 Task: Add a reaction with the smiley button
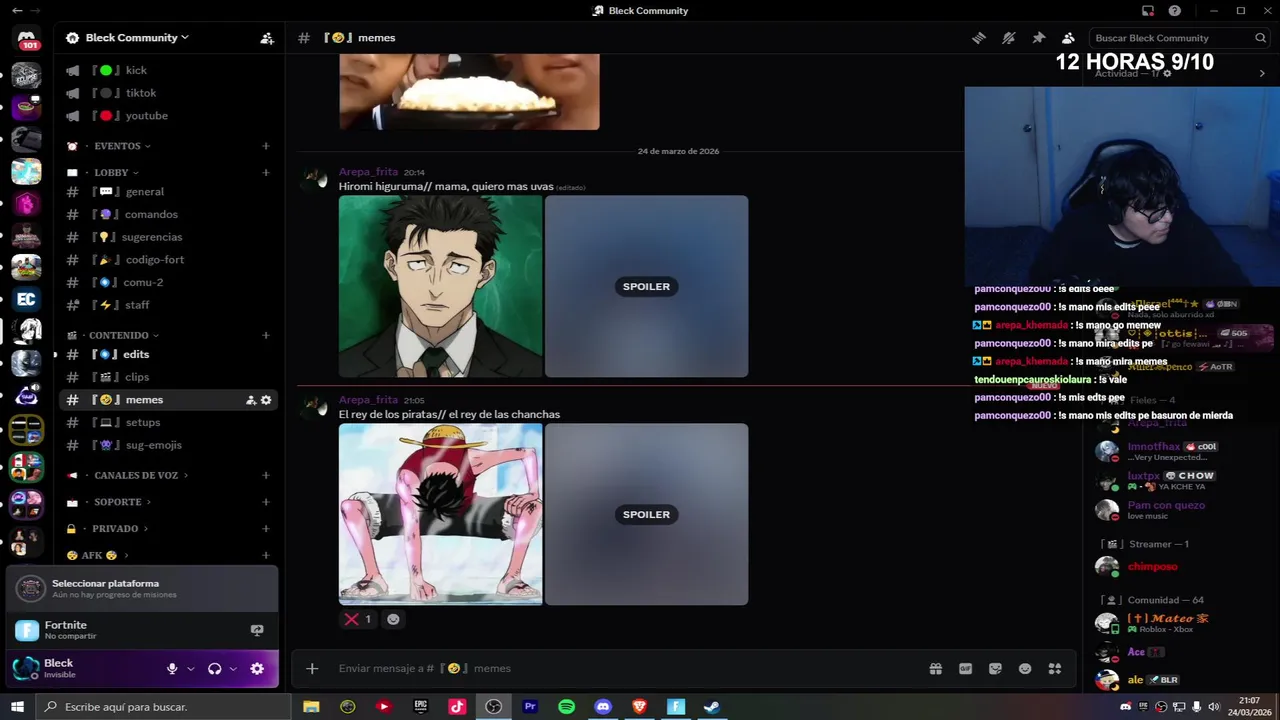coord(393,619)
